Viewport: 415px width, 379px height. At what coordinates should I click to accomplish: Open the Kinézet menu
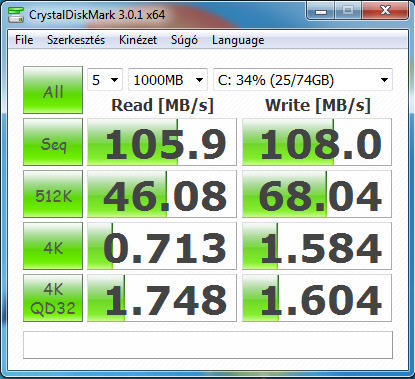[138, 40]
